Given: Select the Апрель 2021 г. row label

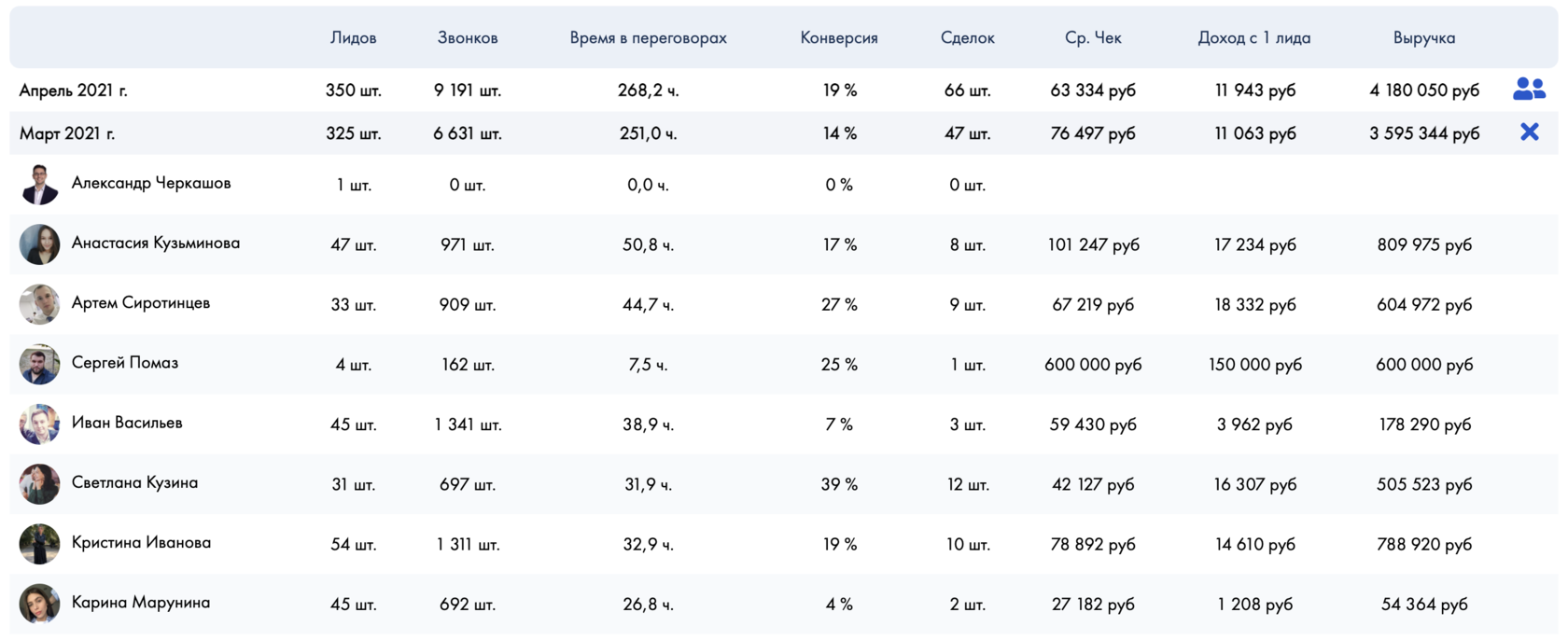Looking at the screenshot, I should [x=74, y=90].
